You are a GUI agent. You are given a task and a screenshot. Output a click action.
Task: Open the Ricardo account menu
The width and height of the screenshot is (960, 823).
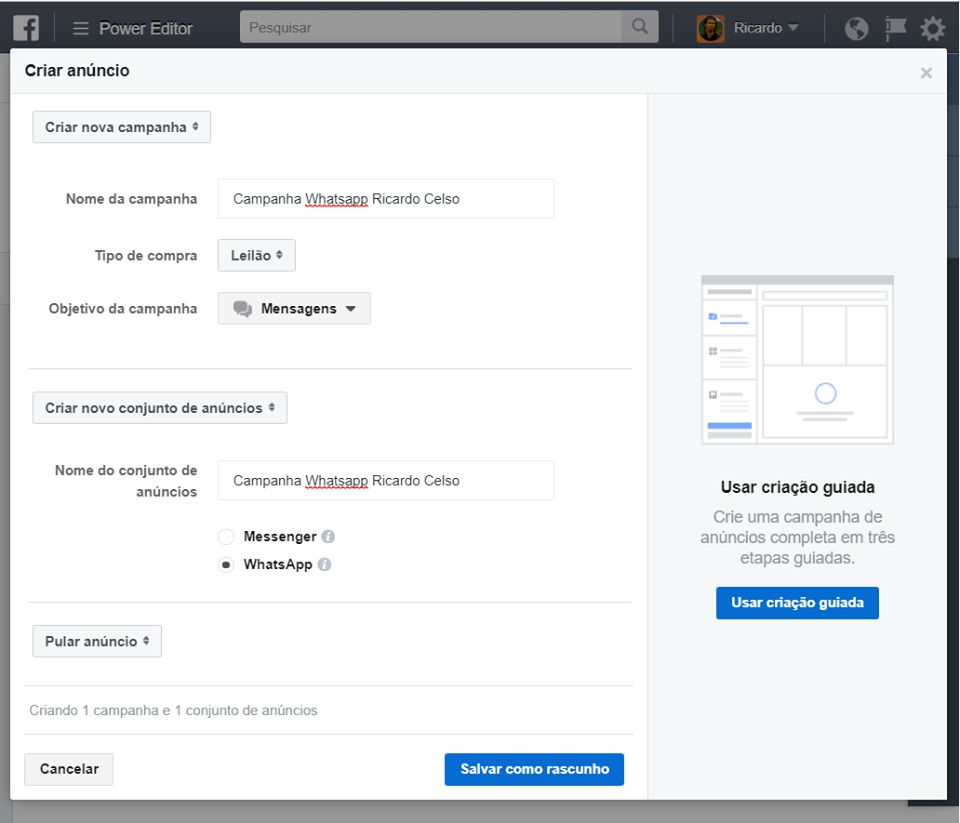click(x=766, y=28)
